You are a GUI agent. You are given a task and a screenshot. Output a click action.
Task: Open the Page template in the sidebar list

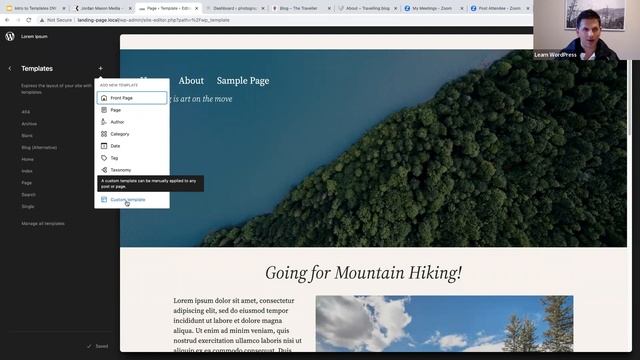coord(27,183)
